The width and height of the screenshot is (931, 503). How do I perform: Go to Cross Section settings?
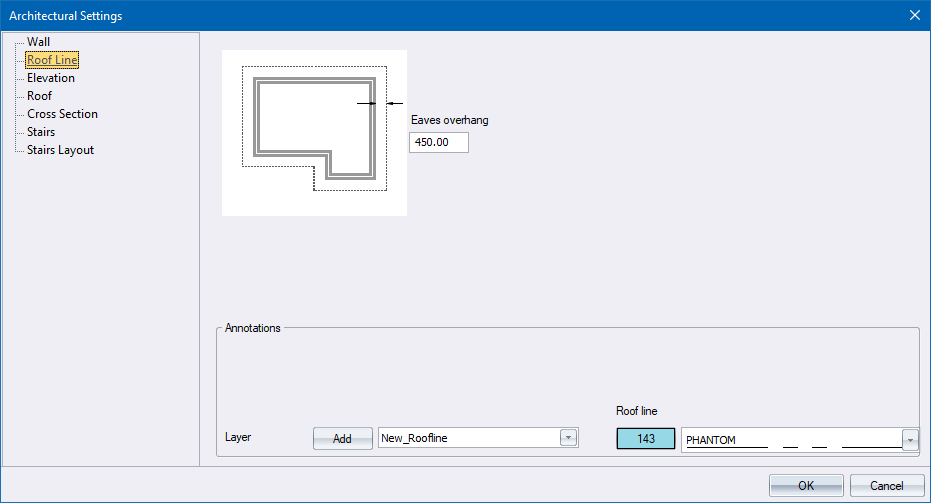[x=62, y=114]
